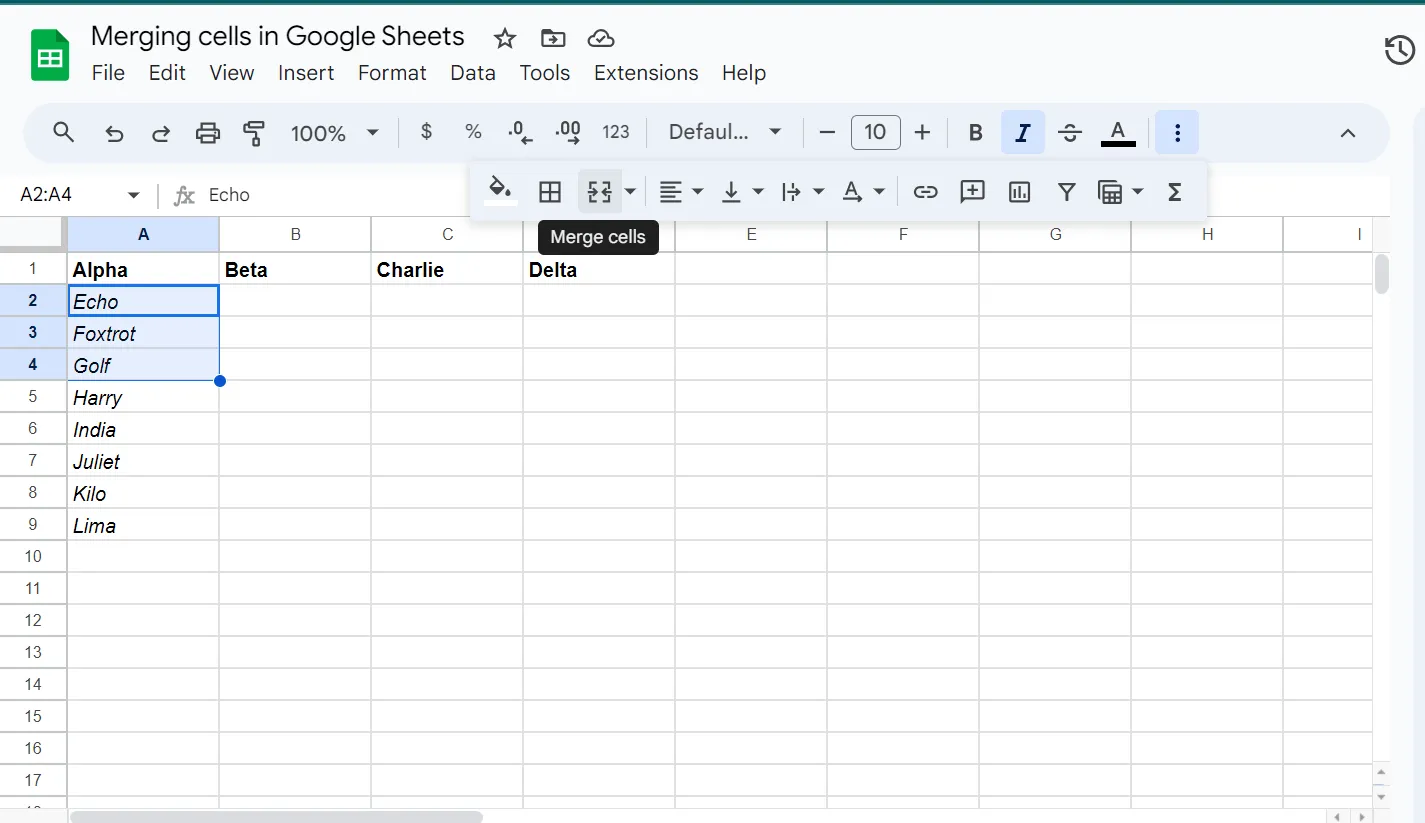Open the functions sigma menu
This screenshot has width=1425, height=823.
point(1175,191)
